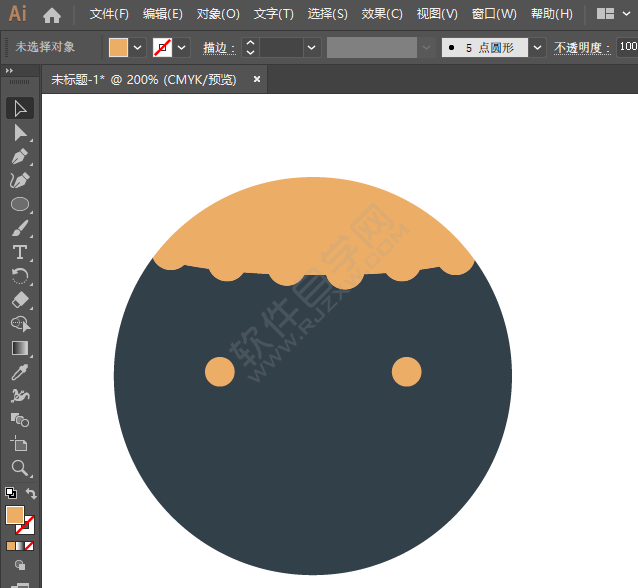Image resolution: width=638 pixels, height=588 pixels.
Task: Reset to default fill and stroke
Action: 10,494
